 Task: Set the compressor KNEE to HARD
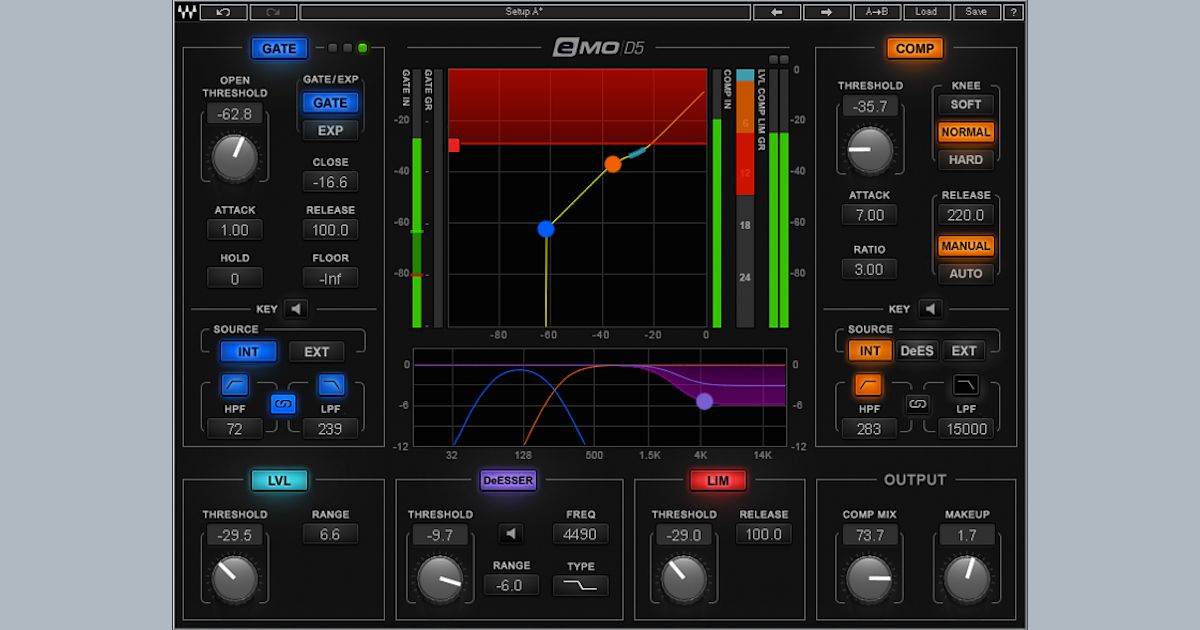(x=964, y=160)
